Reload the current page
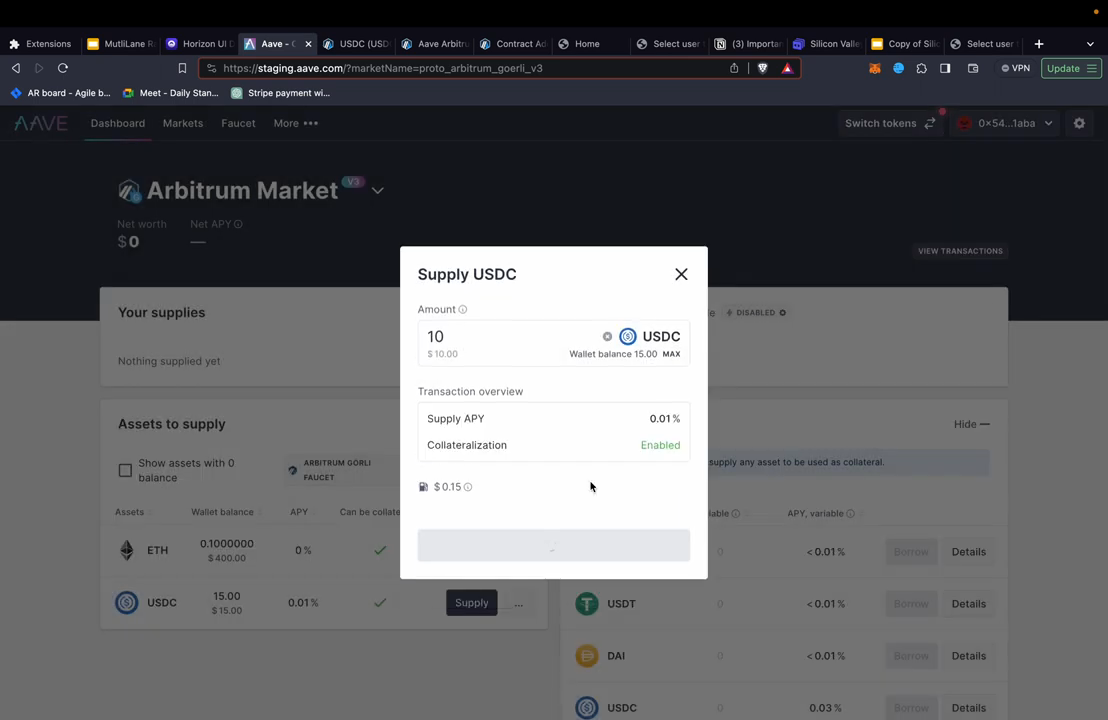The width and height of the screenshot is (1108, 720). [x=63, y=68]
